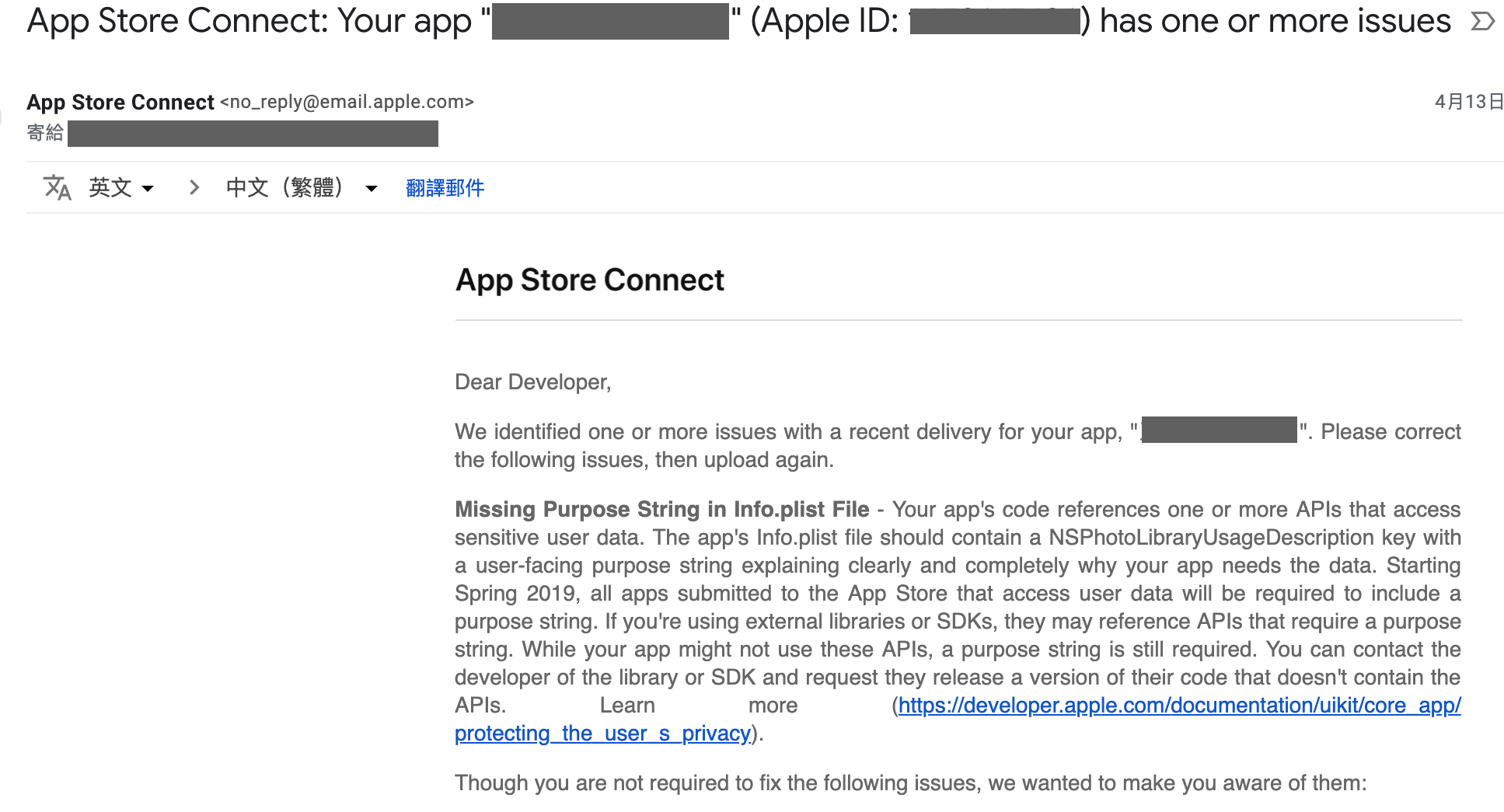Viewport: 1504px width, 812px height.
Task: Click 翻譯郵件 to translate the message
Action: click(445, 187)
